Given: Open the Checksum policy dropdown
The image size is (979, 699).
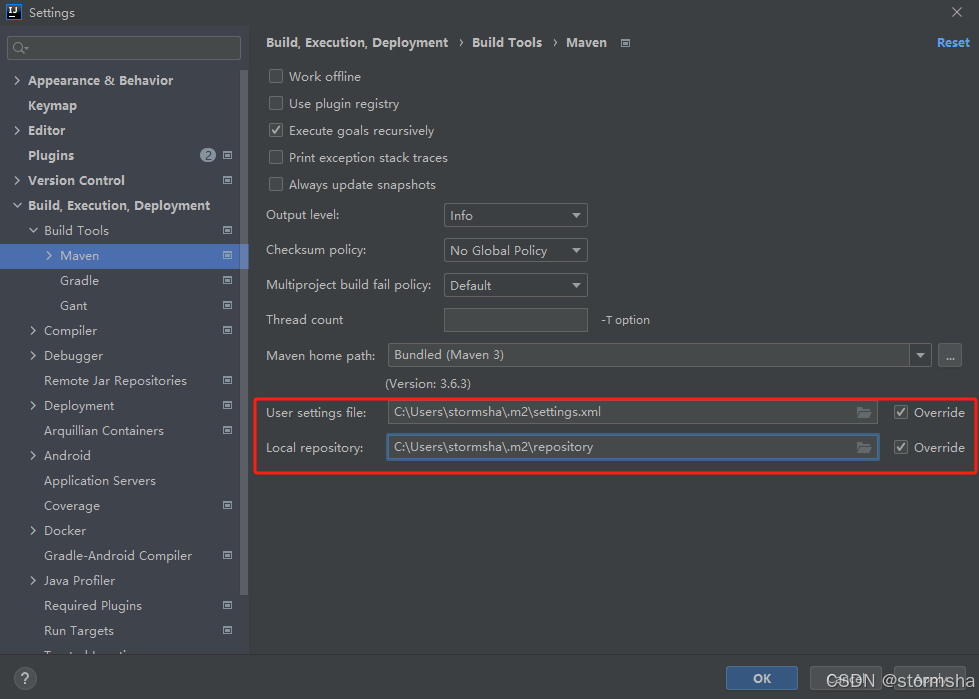Looking at the screenshot, I should 516,250.
